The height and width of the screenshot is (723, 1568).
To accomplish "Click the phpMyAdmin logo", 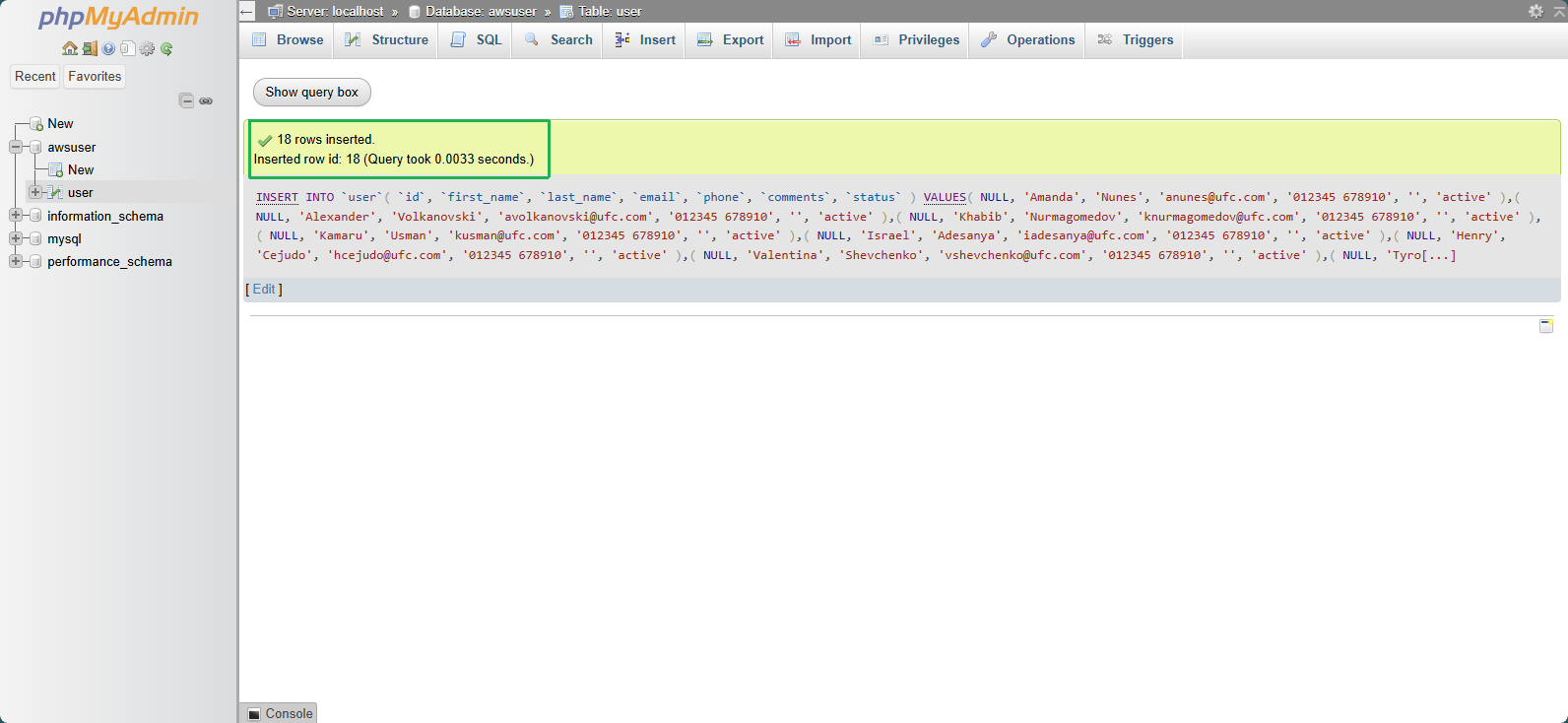I will pyautogui.click(x=118, y=17).
